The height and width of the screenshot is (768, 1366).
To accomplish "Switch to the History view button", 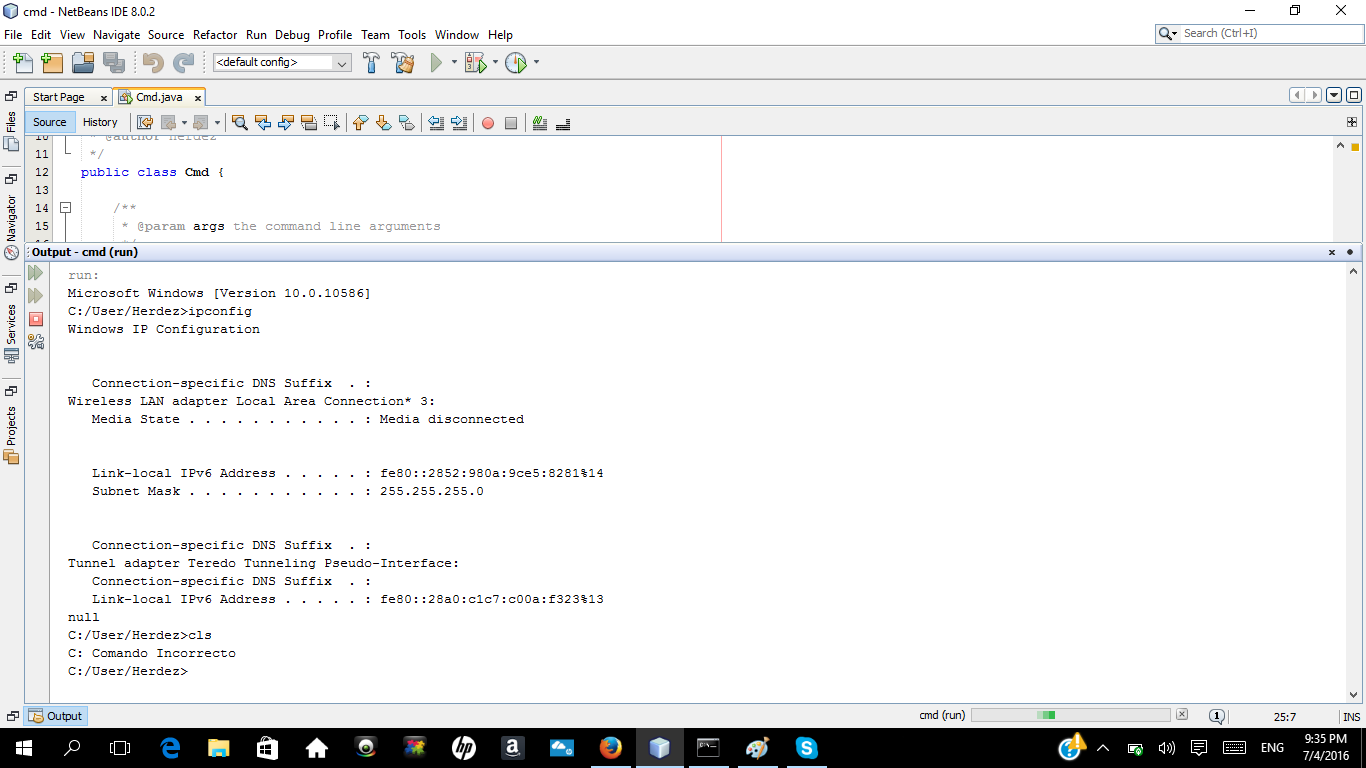I will pyautogui.click(x=100, y=122).
